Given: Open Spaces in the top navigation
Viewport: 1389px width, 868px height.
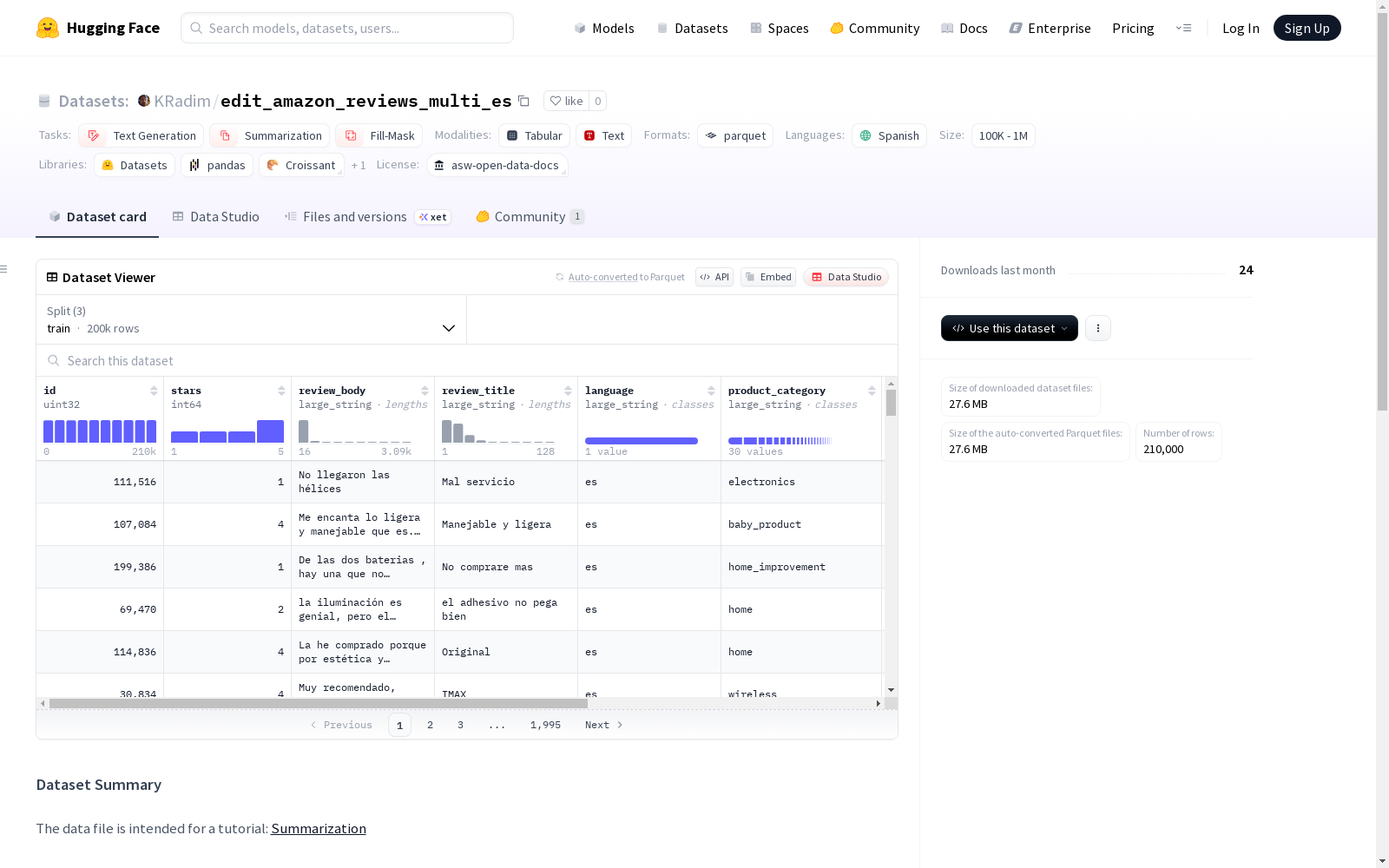Looking at the screenshot, I should point(780,28).
